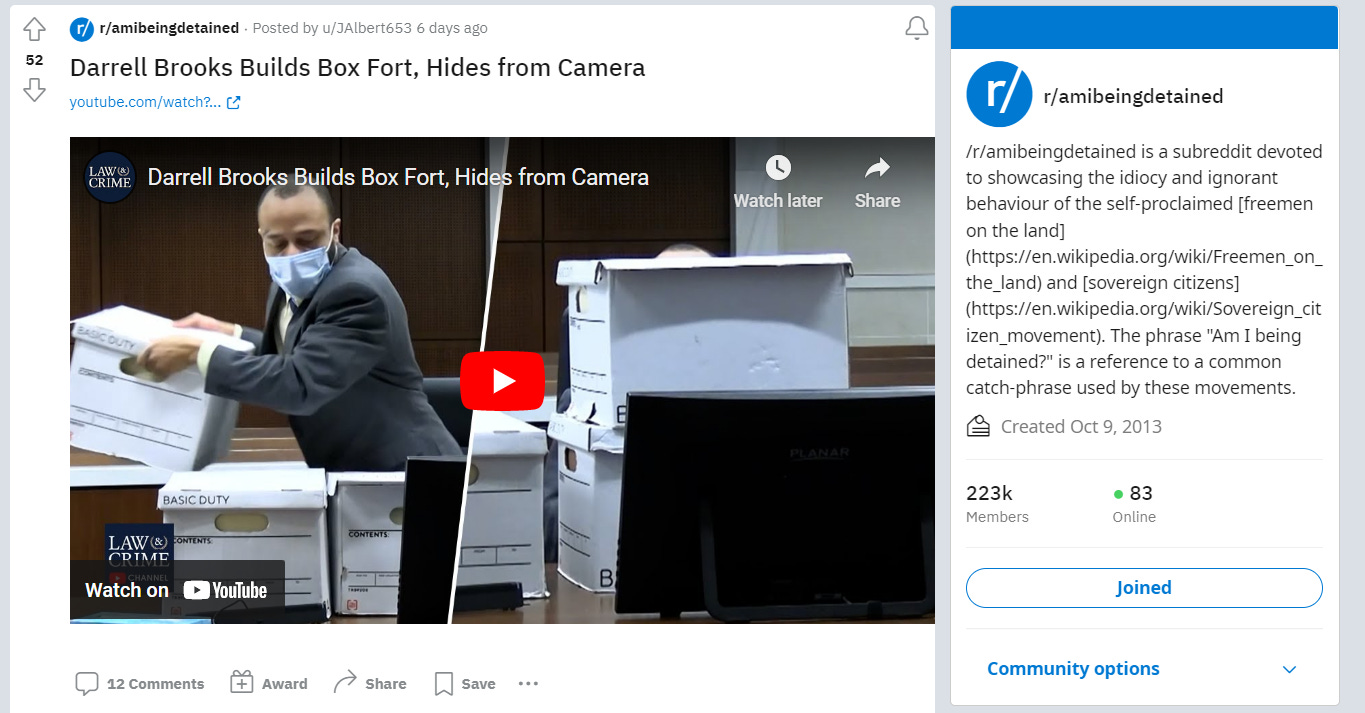Click Watch on YouTube button
Viewport: 1365px width, 713px height.
177,590
